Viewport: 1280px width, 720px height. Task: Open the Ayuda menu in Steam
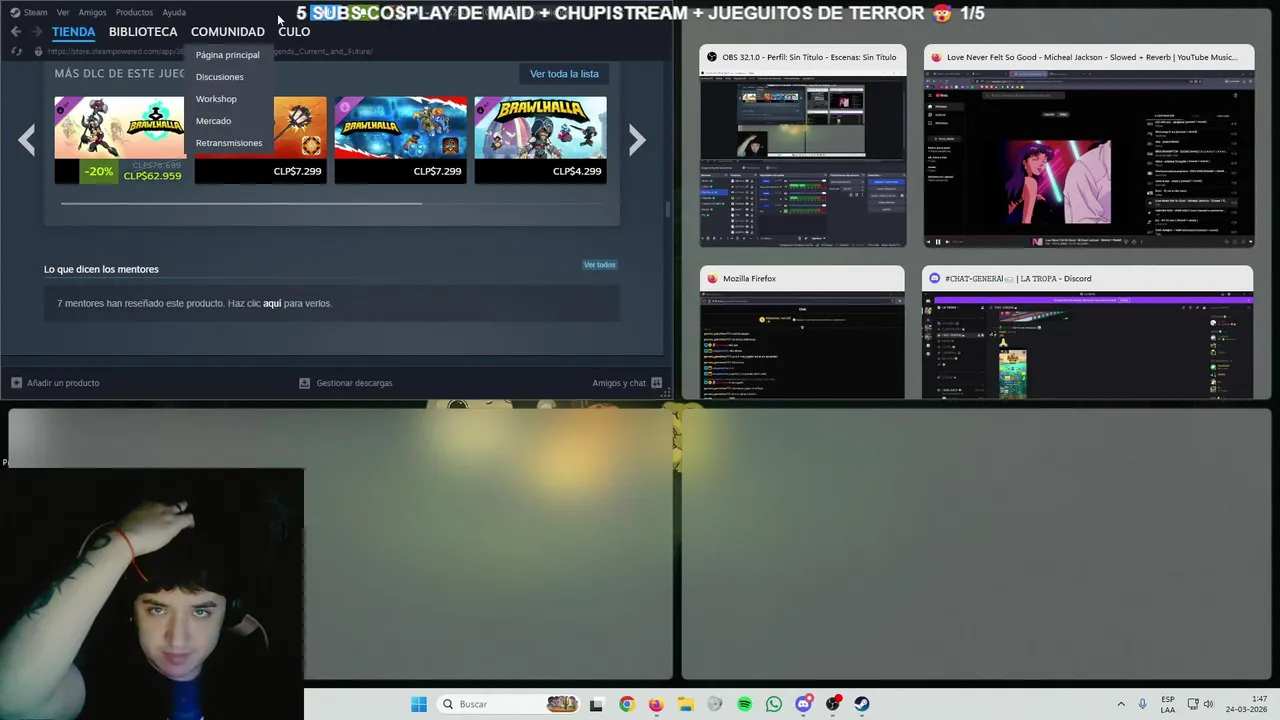click(174, 12)
